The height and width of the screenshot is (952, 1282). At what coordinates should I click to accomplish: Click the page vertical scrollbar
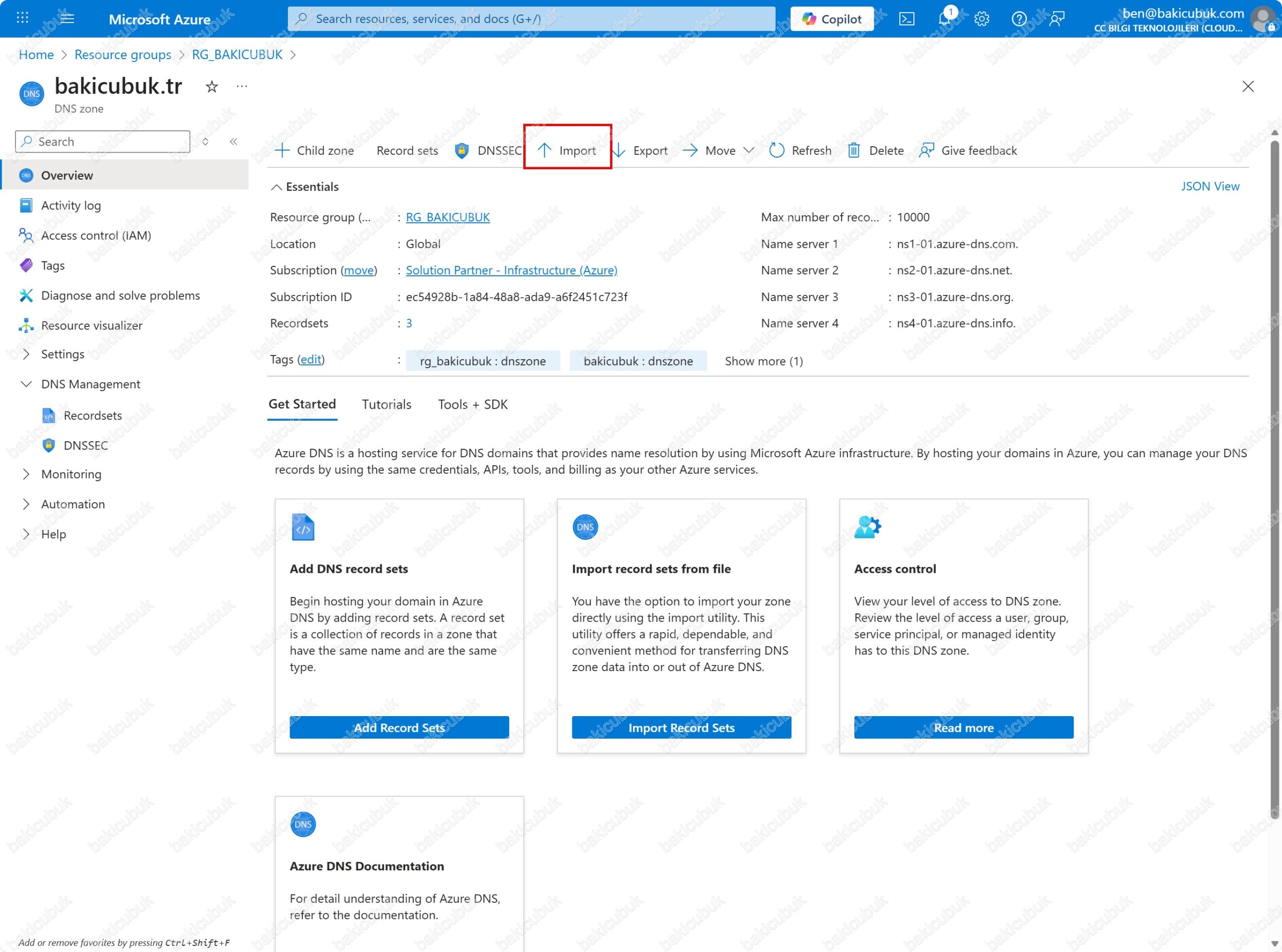coord(1274,478)
